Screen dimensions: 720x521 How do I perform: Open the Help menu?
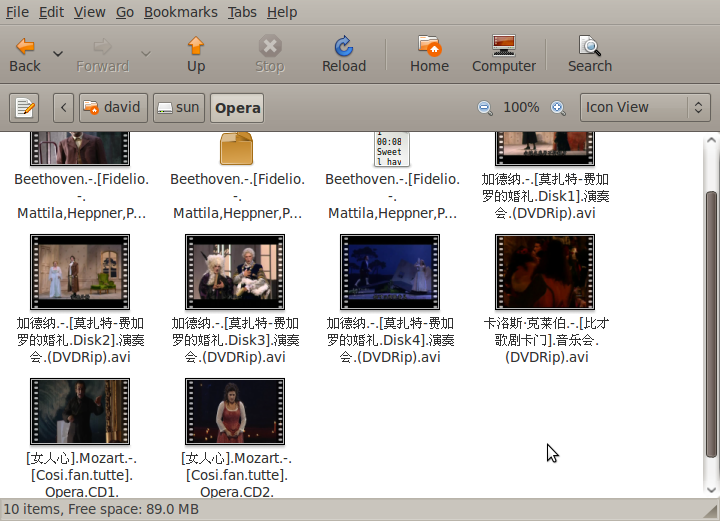282,12
